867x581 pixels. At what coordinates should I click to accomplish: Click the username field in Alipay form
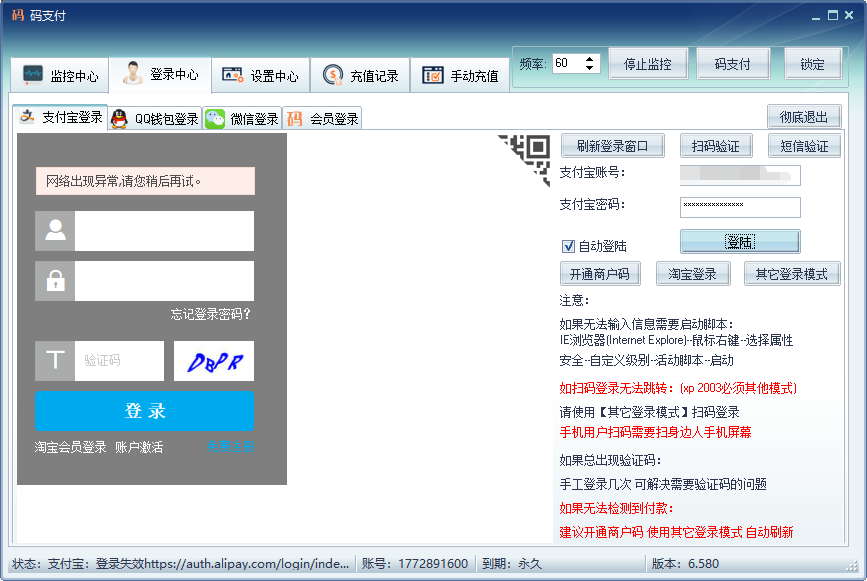tap(164, 231)
